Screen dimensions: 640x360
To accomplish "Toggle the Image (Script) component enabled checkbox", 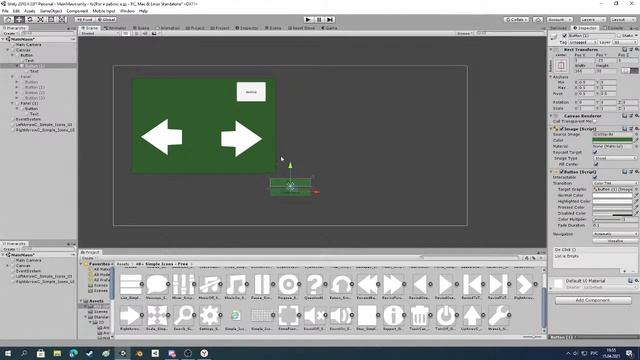I will [562, 129].
